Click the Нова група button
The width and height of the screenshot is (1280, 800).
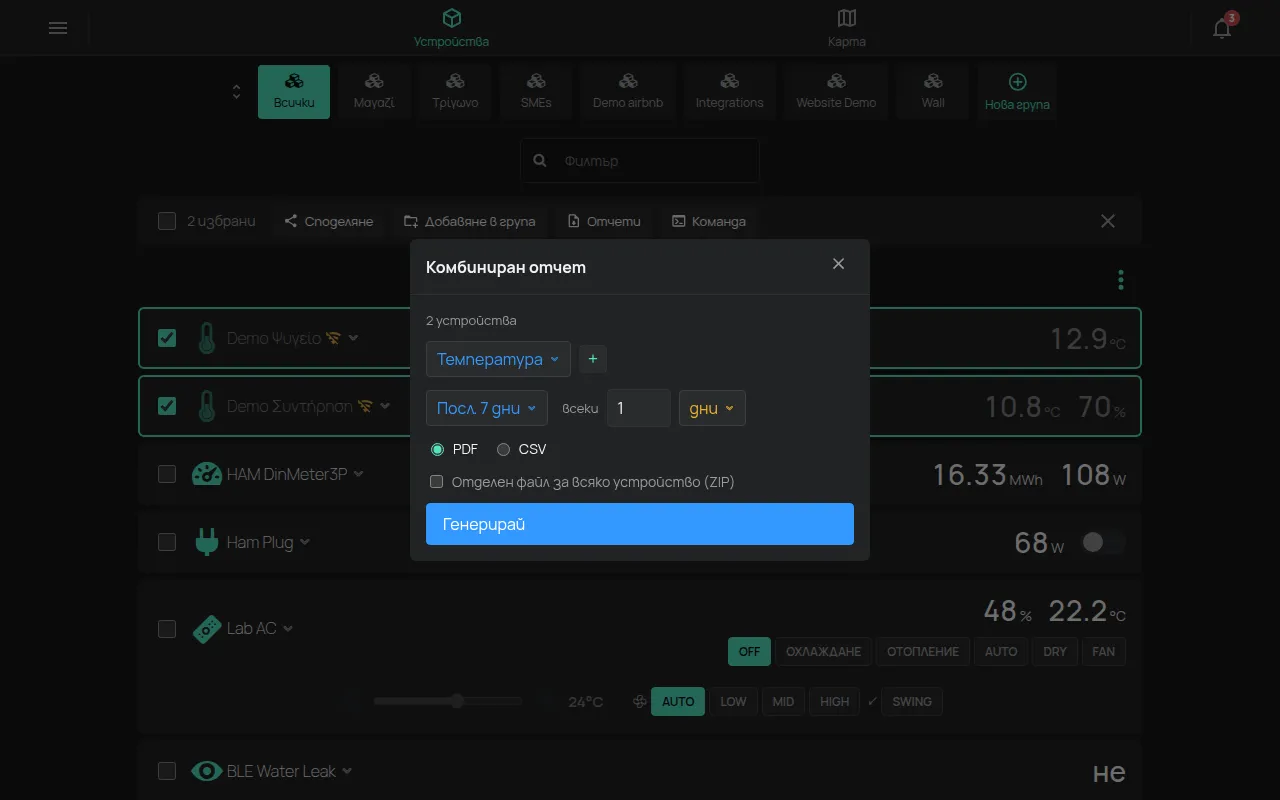click(1017, 92)
